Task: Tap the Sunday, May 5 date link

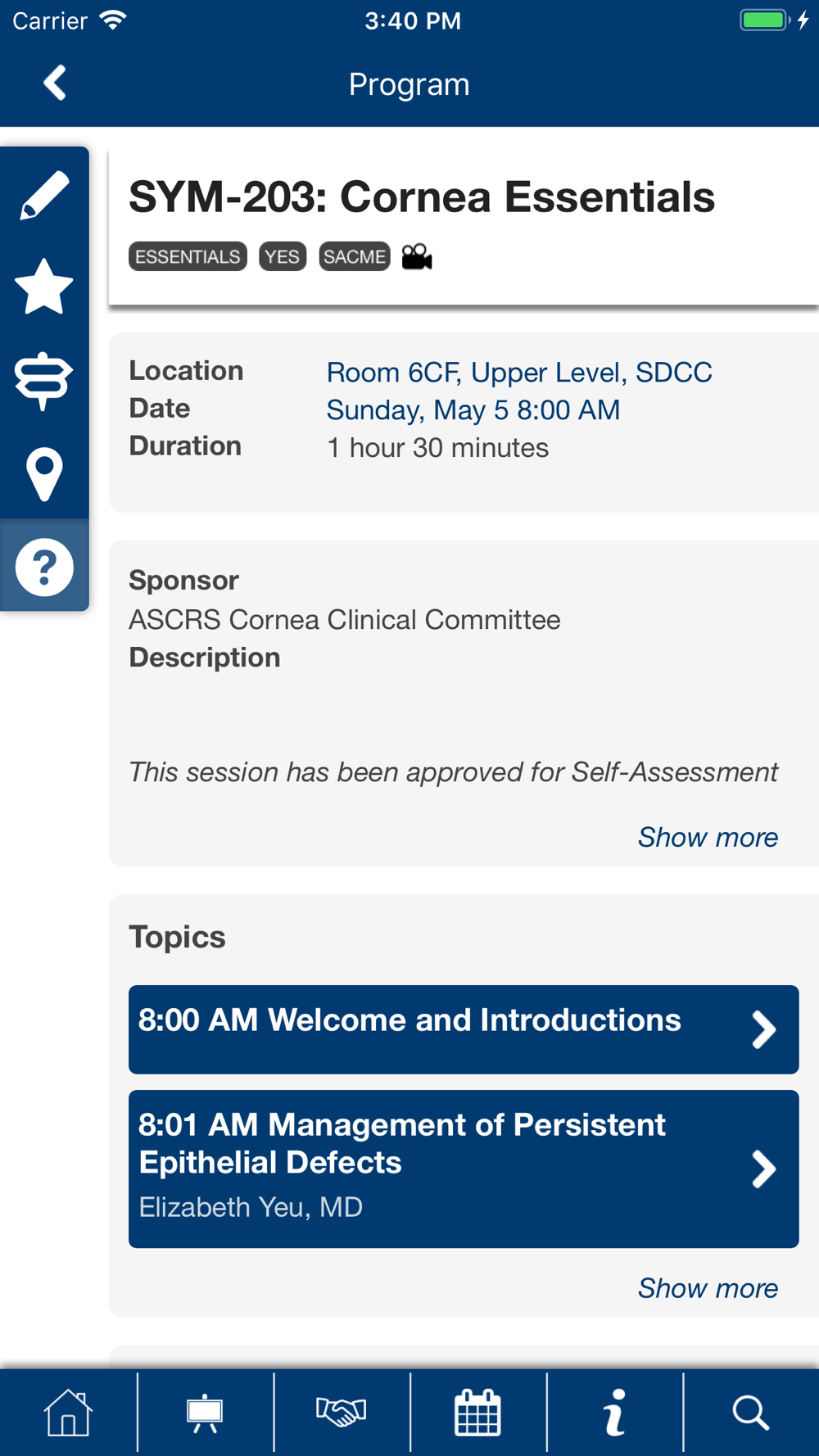Action: (x=473, y=410)
